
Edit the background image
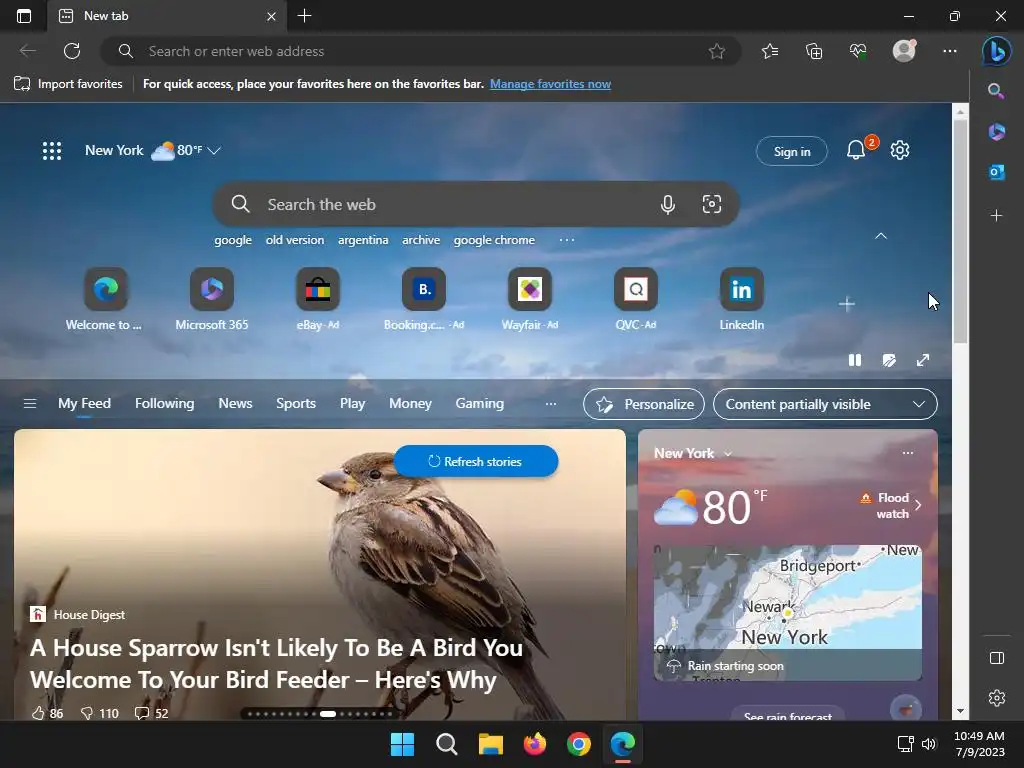889,360
